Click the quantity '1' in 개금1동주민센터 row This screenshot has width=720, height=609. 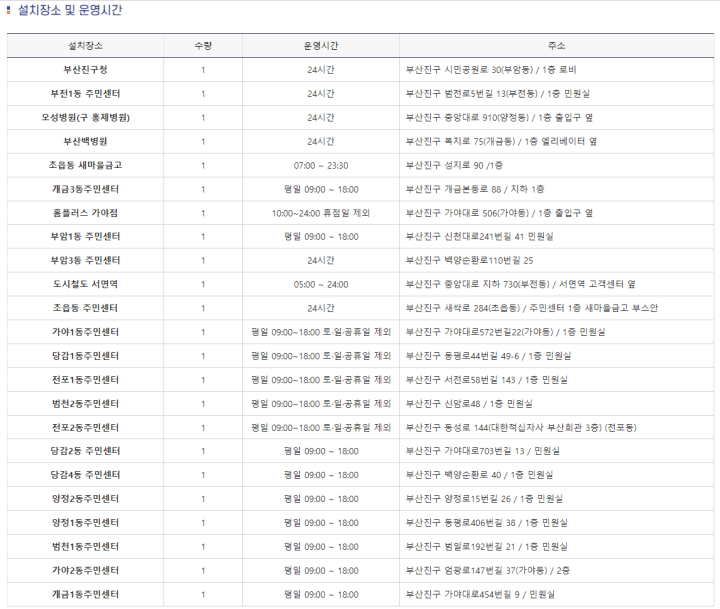click(203, 594)
